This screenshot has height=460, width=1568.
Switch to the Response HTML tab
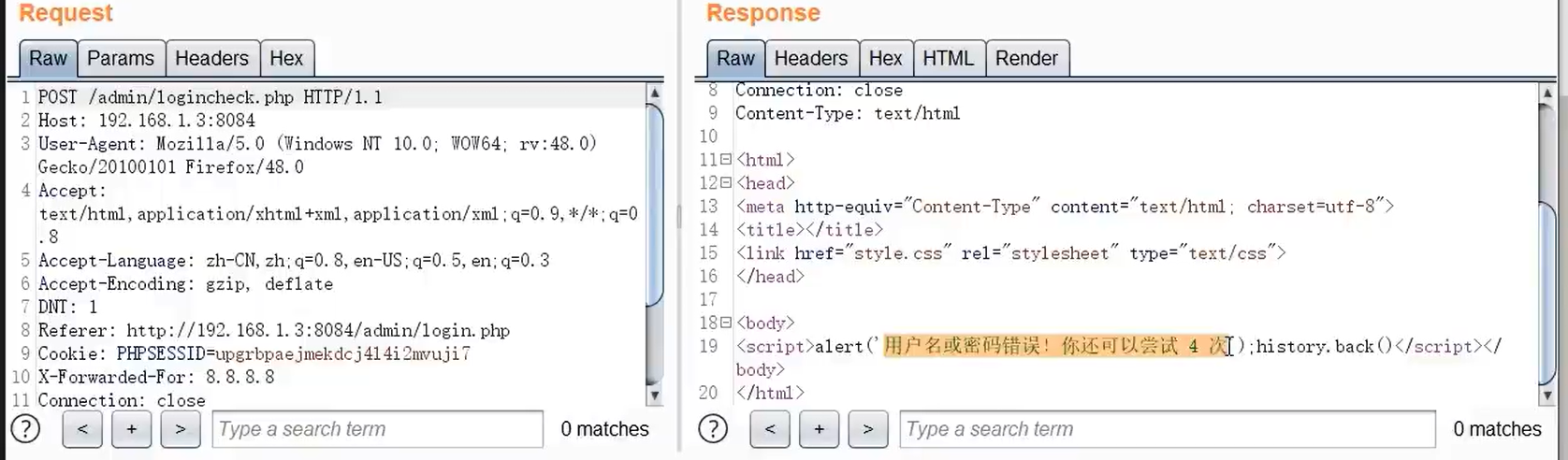click(x=949, y=58)
